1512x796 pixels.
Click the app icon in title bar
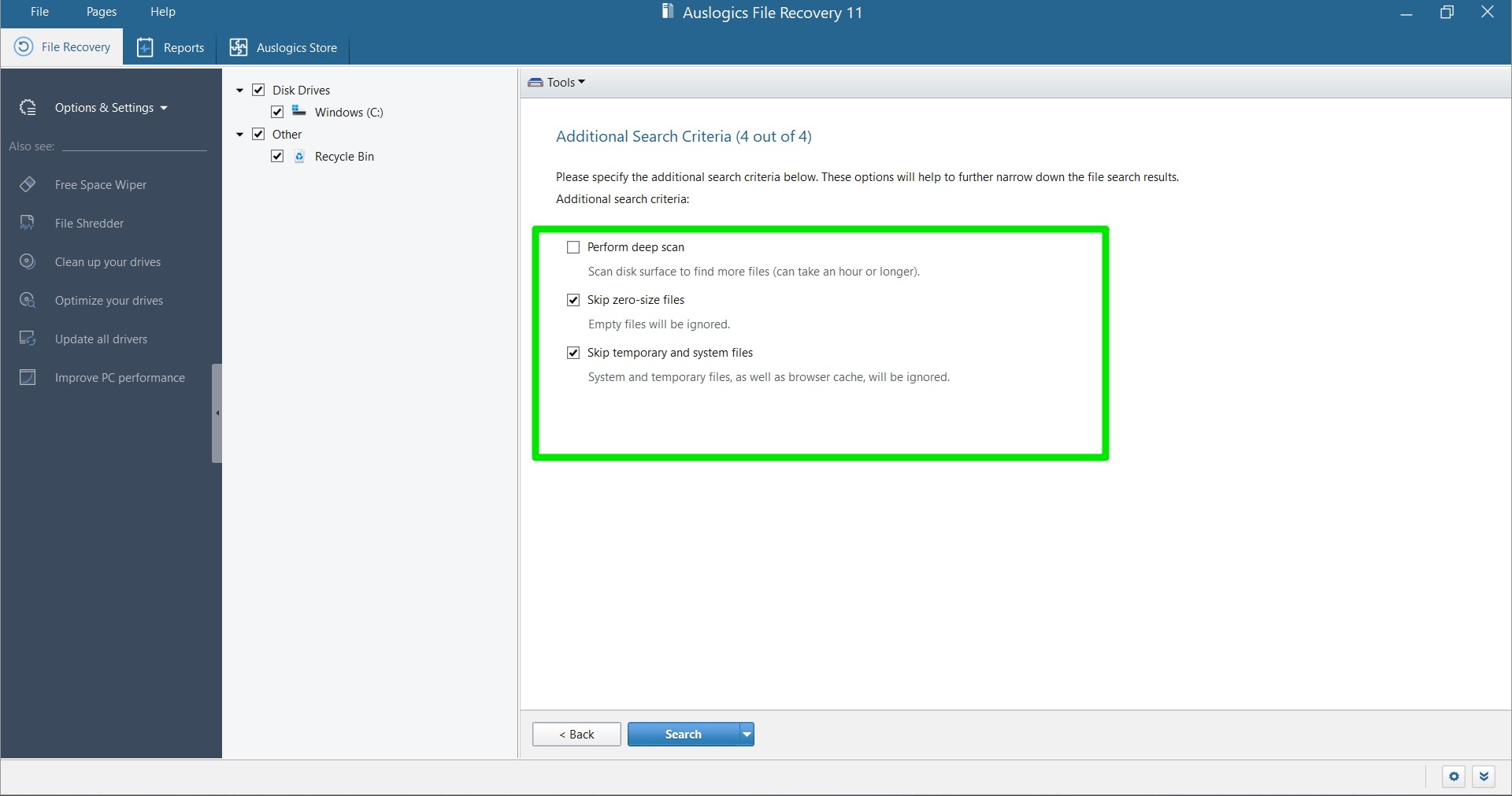click(x=668, y=11)
